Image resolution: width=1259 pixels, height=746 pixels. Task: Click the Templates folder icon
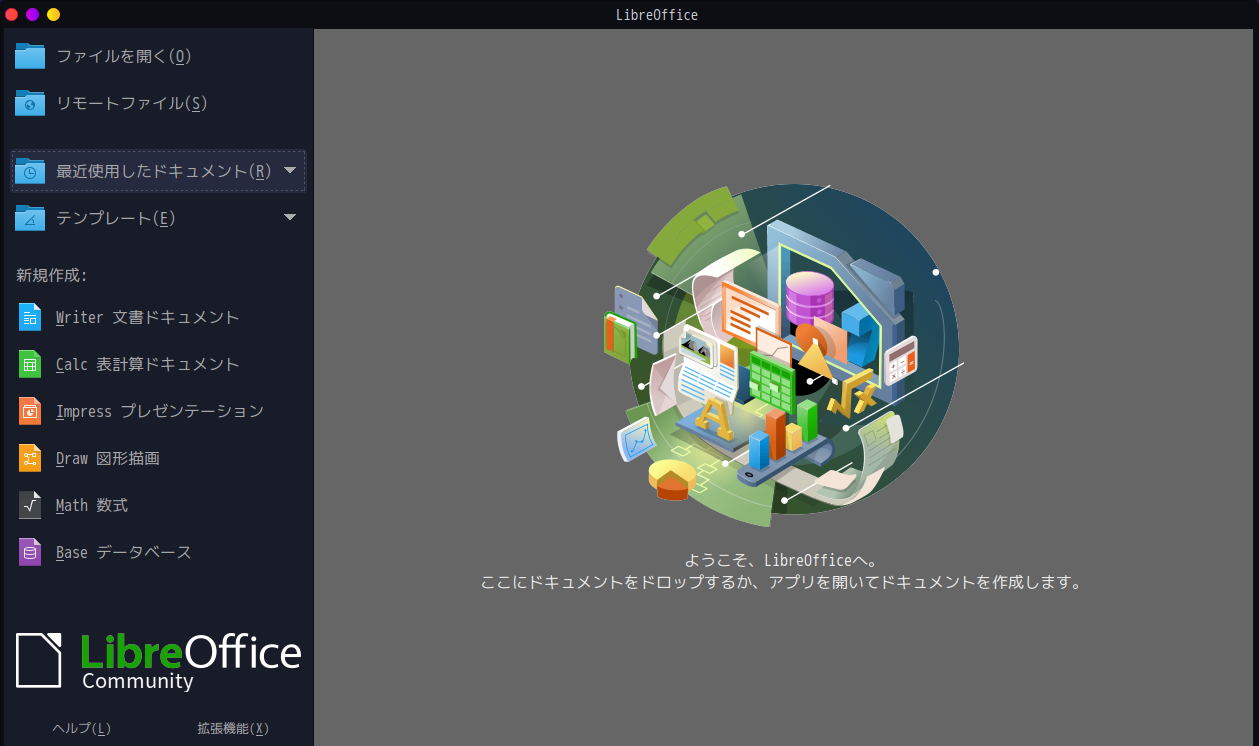pyautogui.click(x=30, y=218)
